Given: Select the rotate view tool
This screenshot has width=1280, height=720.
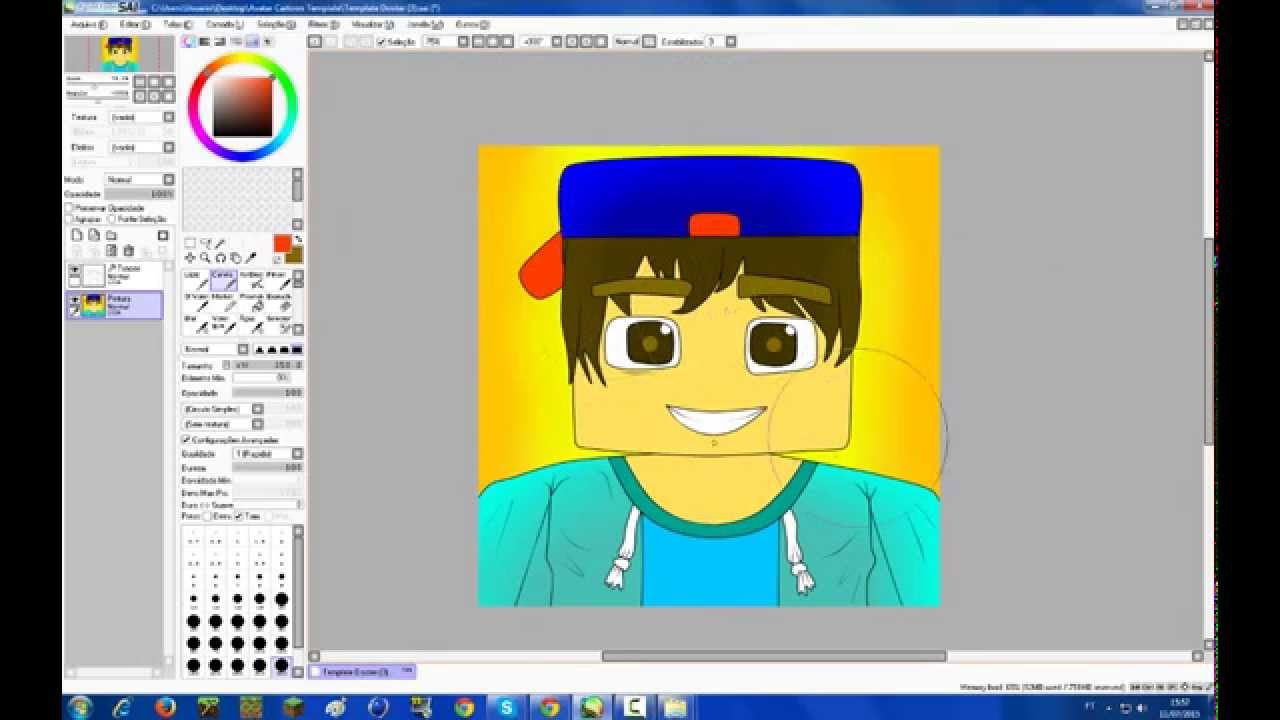Looking at the screenshot, I should coord(220,258).
